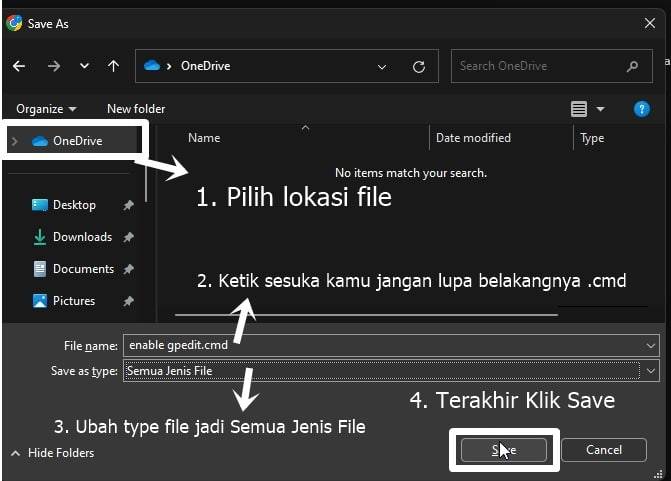Open the Organize menu

click(46, 109)
